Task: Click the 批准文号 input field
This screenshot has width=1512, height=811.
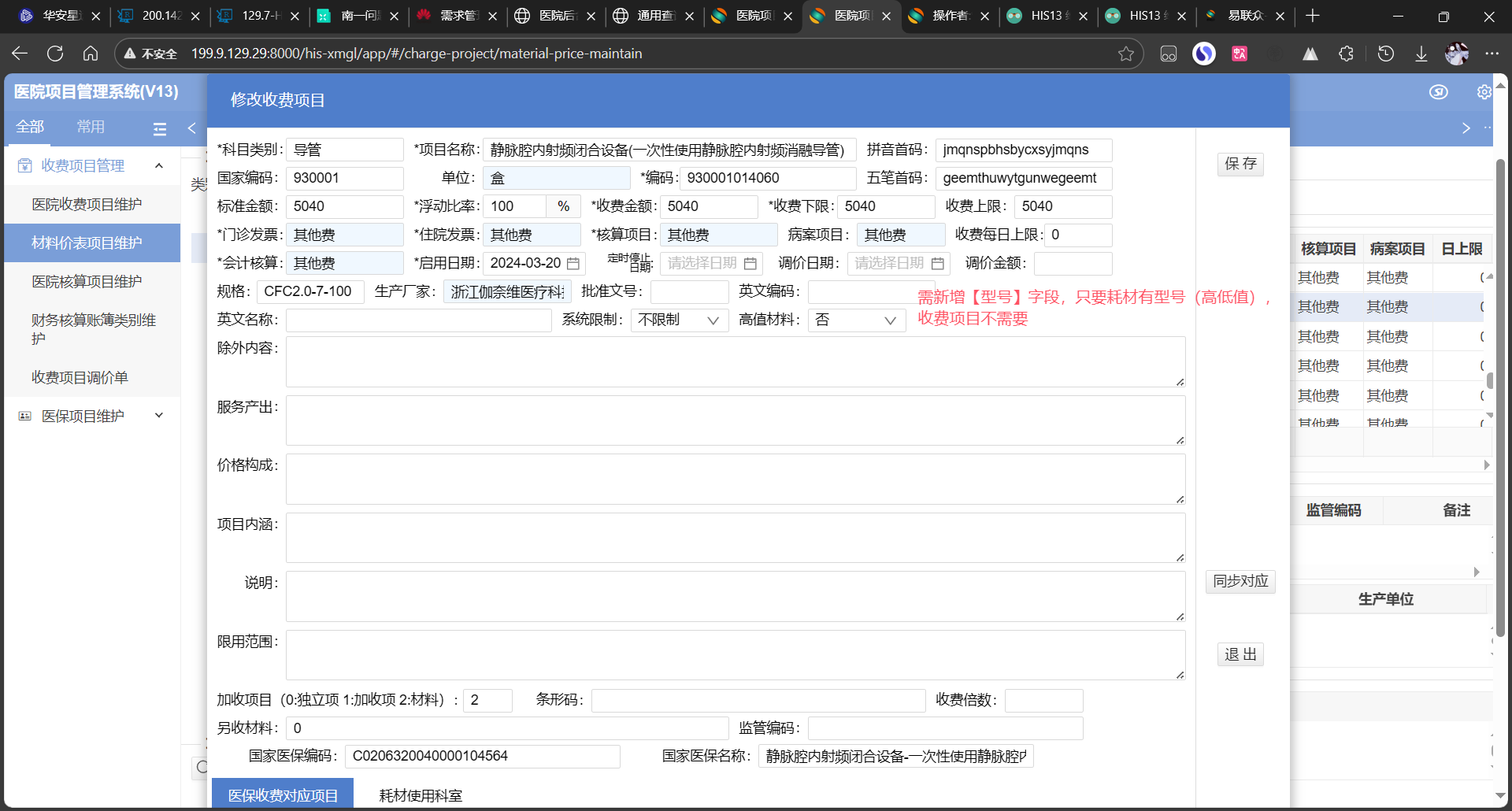Action: click(690, 291)
